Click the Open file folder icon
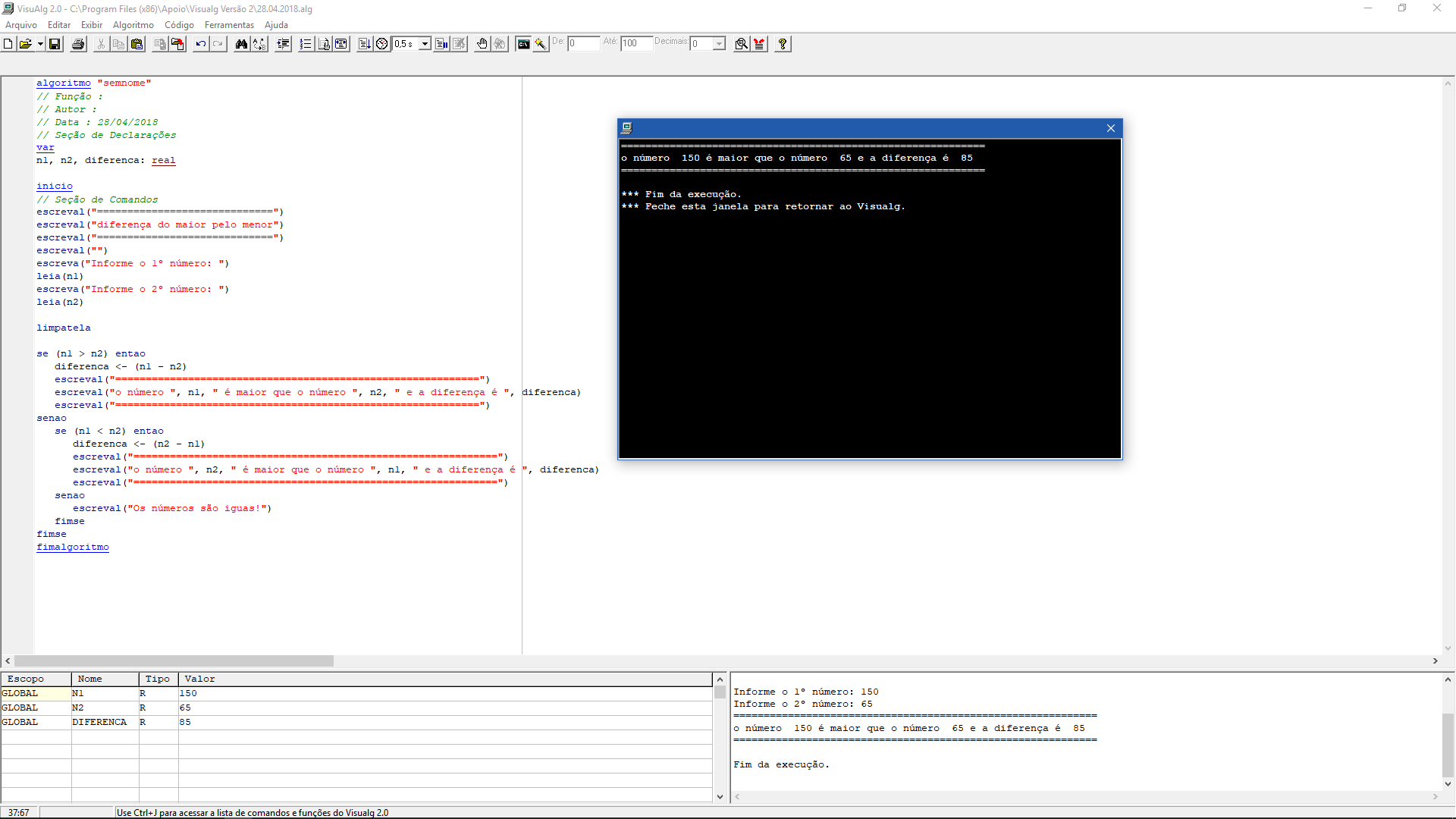The image size is (1456, 819). 25,44
